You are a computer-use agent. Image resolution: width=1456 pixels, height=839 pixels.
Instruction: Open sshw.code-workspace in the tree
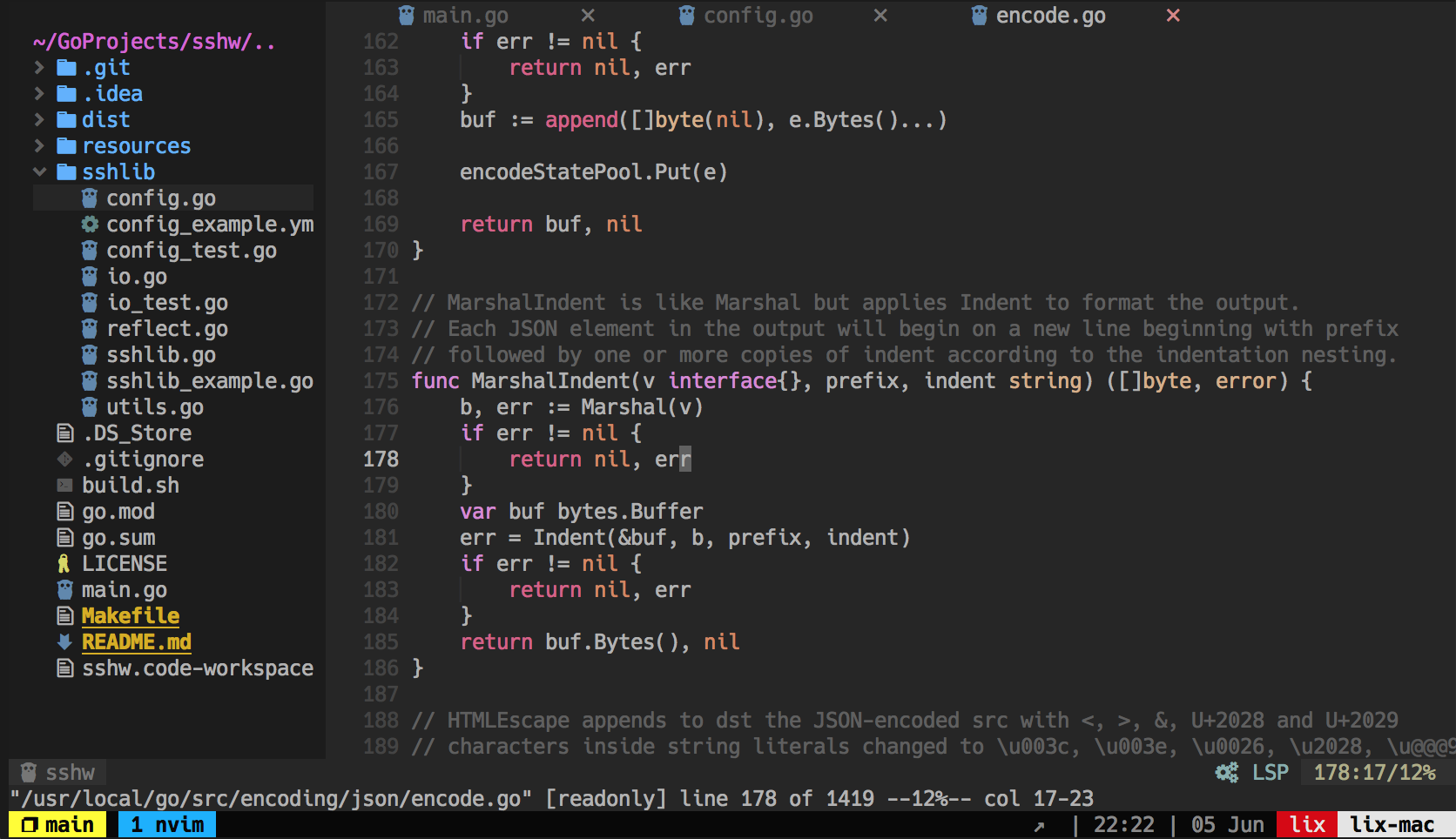tap(198, 668)
